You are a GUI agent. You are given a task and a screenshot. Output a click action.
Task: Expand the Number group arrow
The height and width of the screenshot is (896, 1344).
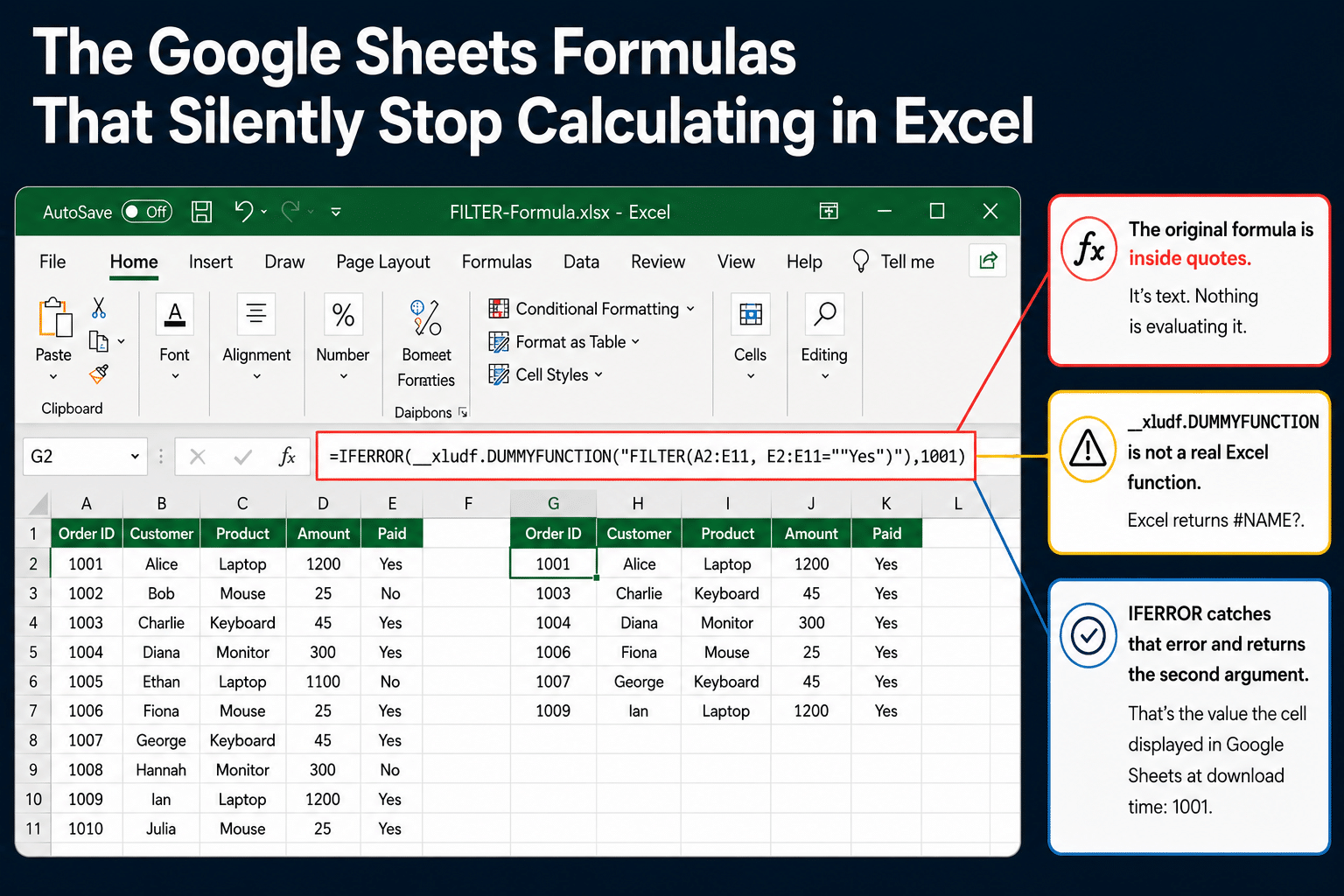point(343,376)
